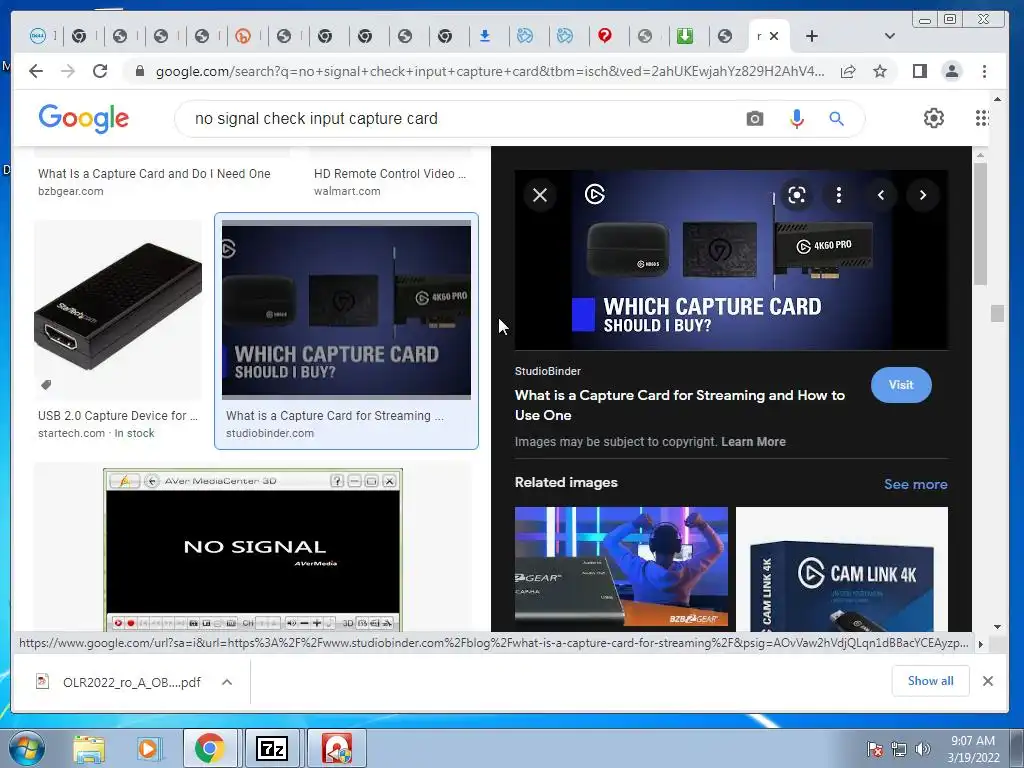Click Show all downloads

tap(931, 680)
